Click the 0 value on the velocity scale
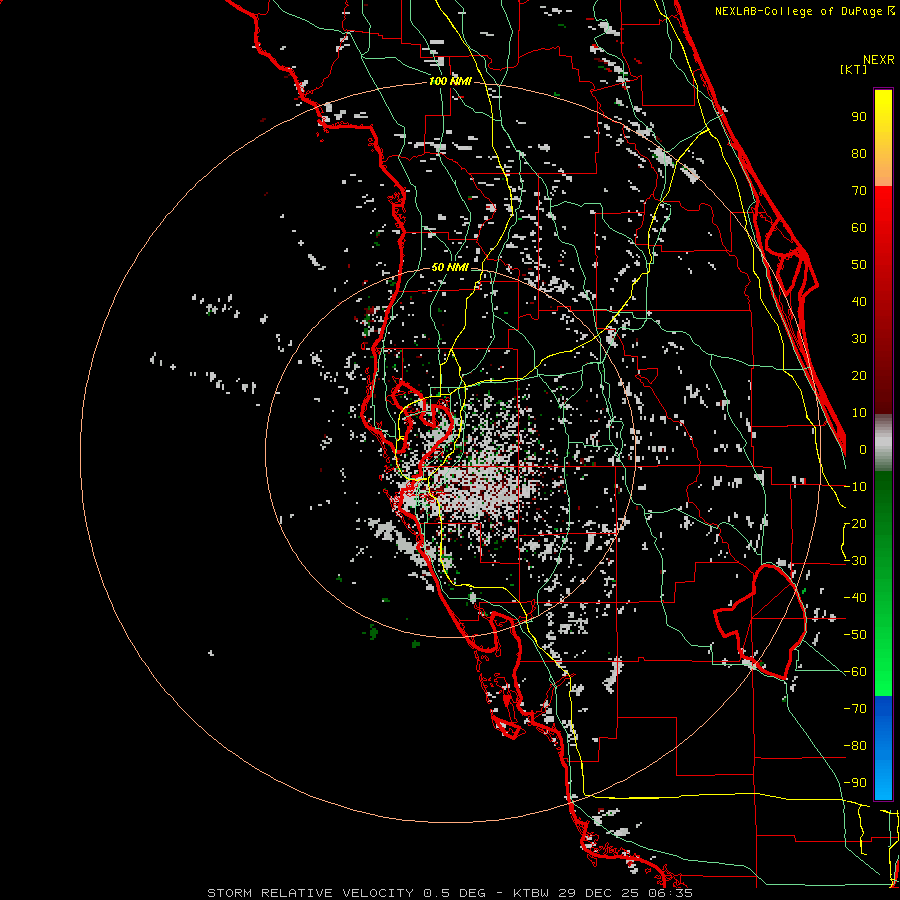This screenshot has width=900, height=900. click(x=863, y=449)
